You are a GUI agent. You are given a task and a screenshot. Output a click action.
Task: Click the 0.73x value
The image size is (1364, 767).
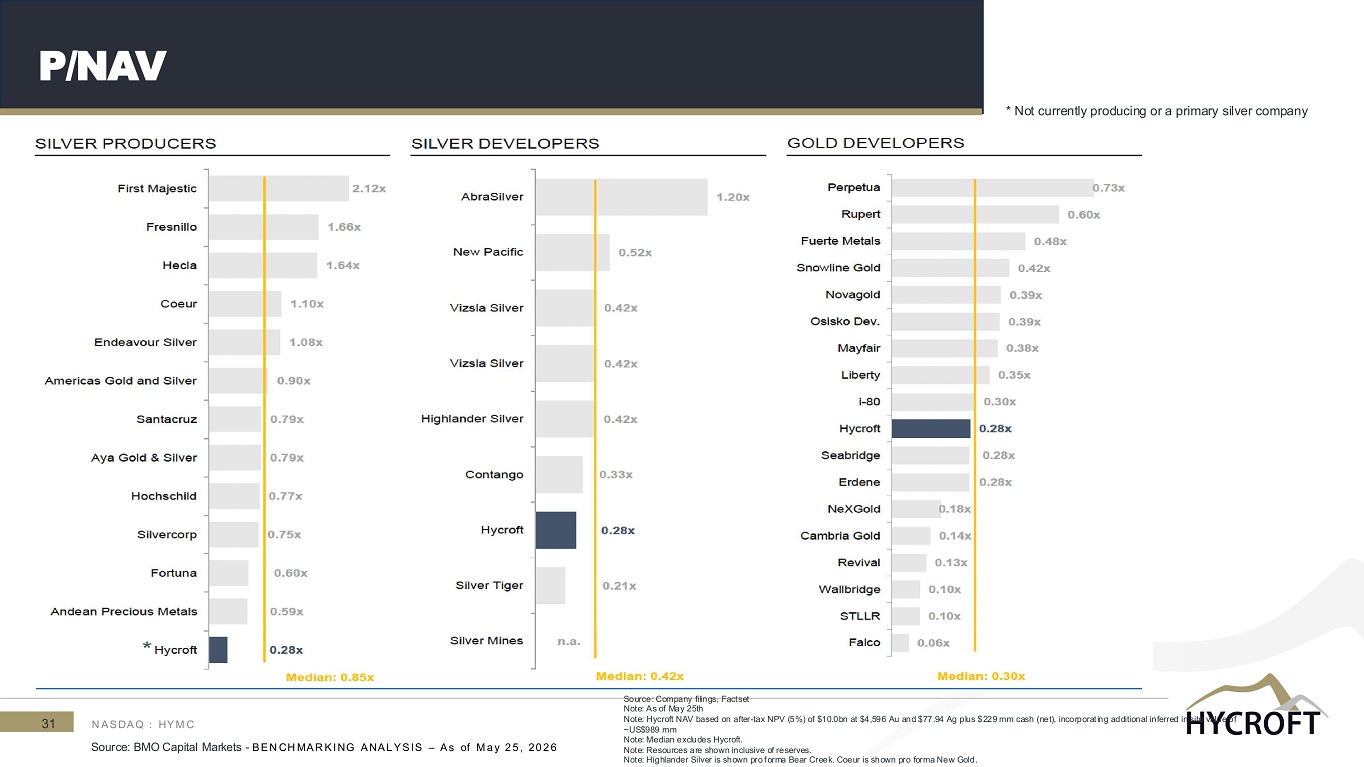coord(1110,188)
